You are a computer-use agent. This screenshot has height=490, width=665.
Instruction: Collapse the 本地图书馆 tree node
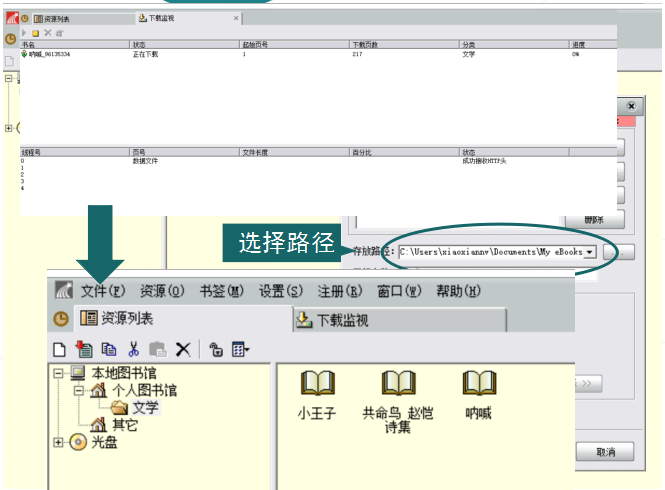click(x=59, y=373)
